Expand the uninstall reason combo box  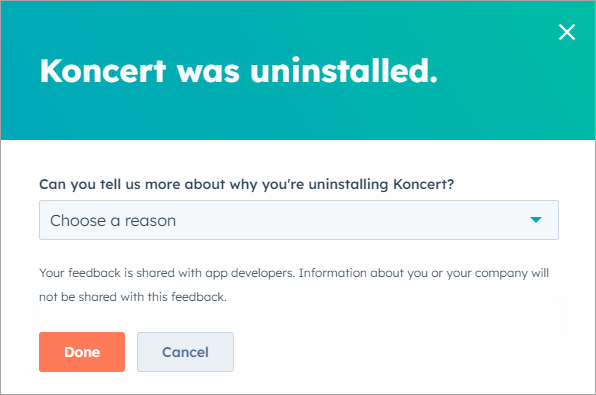tap(299, 220)
